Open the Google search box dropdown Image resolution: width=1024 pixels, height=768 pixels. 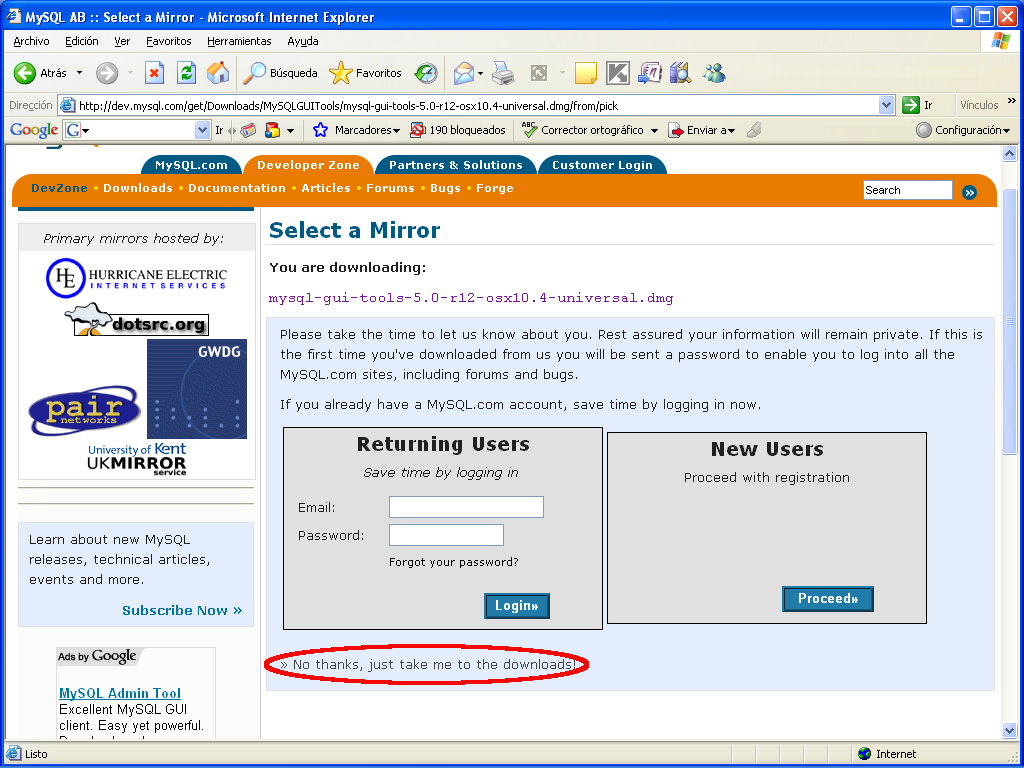coord(202,131)
